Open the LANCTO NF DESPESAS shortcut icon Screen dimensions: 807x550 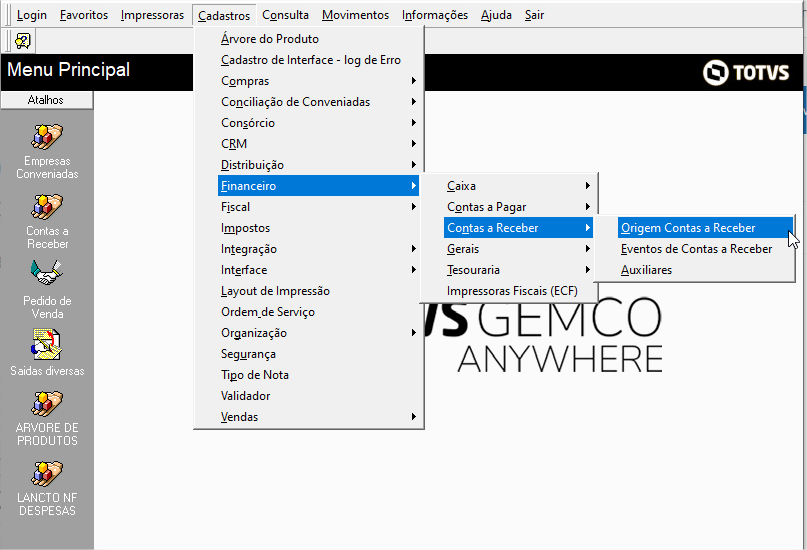click(47, 474)
